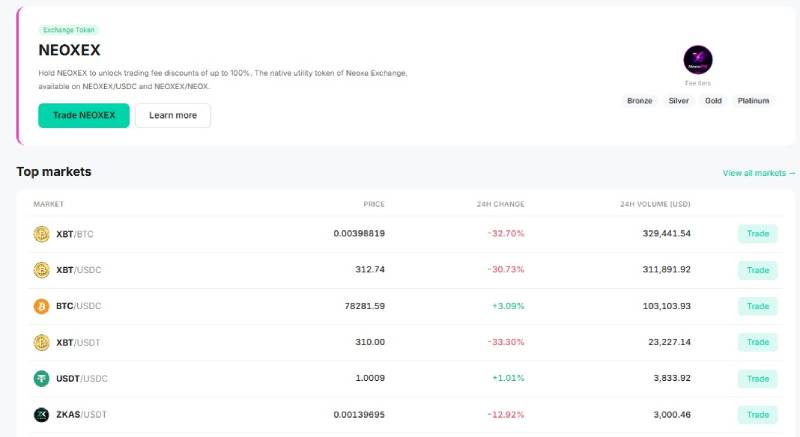This screenshot has width=800, height=437.
Task: Trade the USDT/USDC market
Action: coord(758,378)
